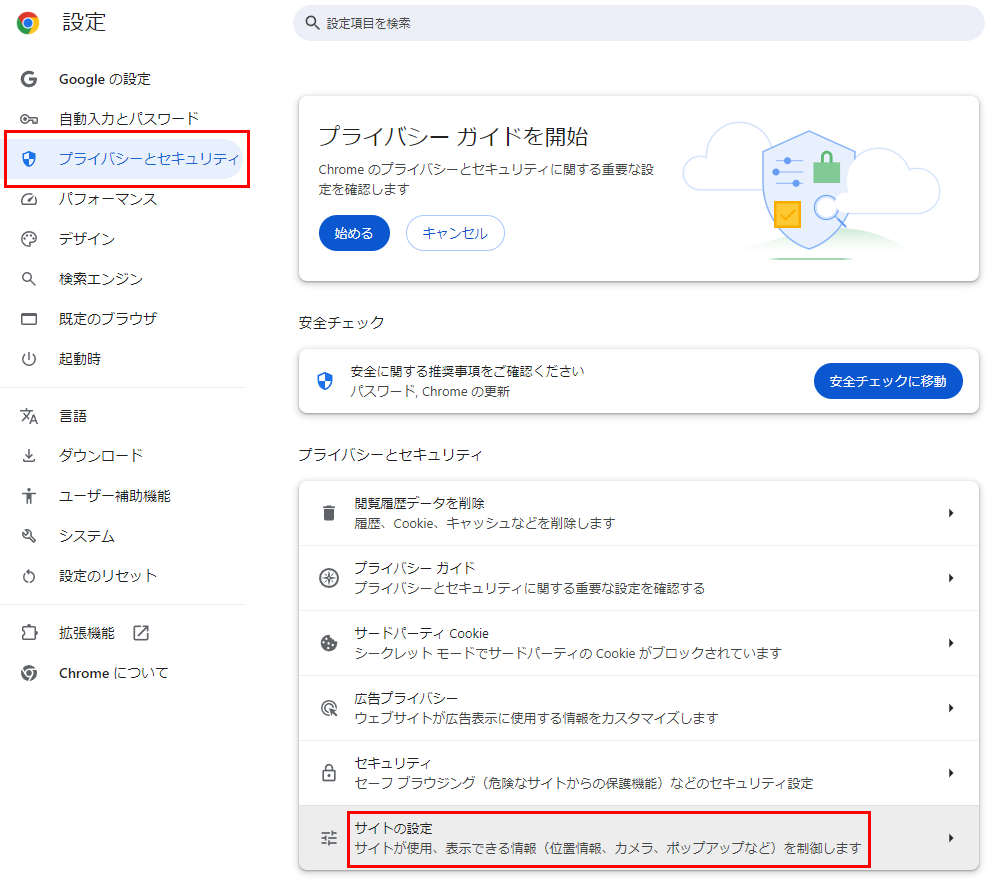
Task: Expand サードパーティ Cookie via its arrow
Action: (x=951, y=643)
